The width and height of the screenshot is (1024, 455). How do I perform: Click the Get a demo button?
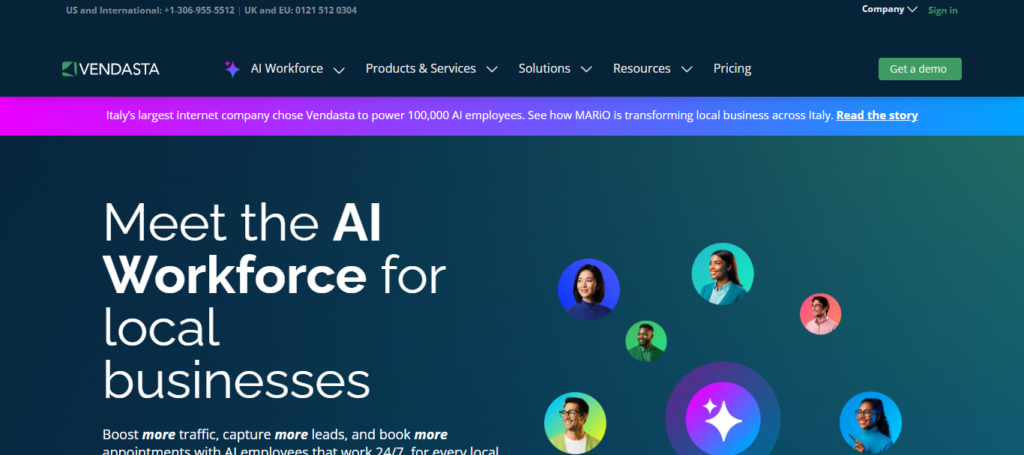tap(920, 69)
